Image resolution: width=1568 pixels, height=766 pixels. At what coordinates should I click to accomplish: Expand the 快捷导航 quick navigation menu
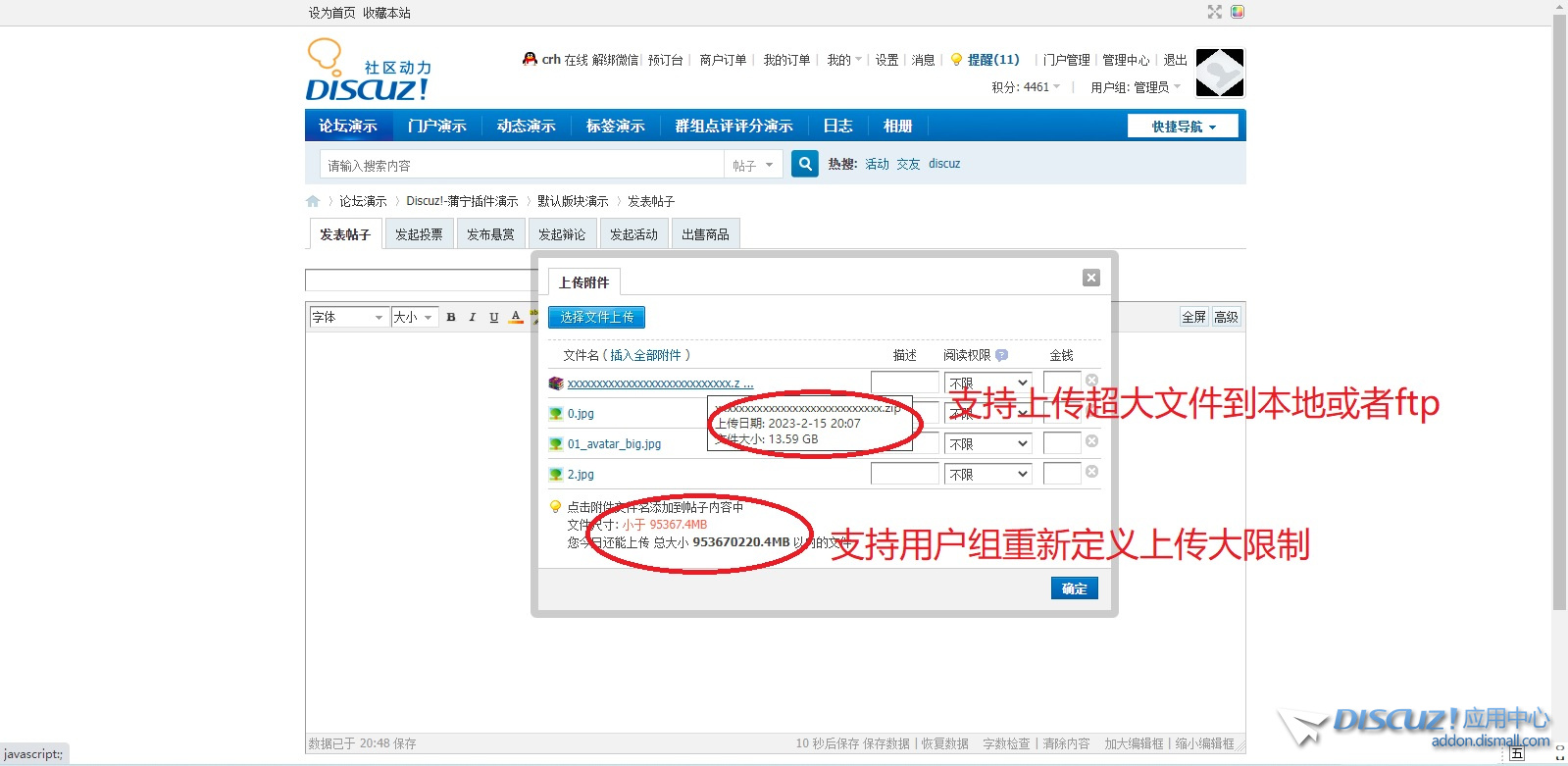(1183, 127)
